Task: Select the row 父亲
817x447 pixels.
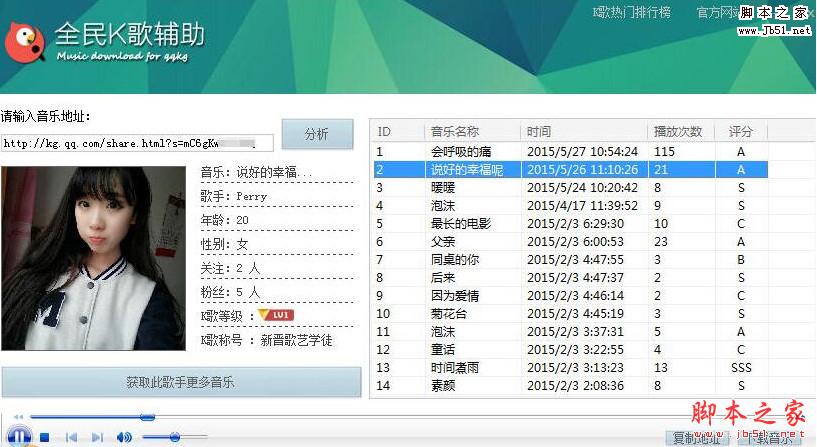Action: coord(571,241)
